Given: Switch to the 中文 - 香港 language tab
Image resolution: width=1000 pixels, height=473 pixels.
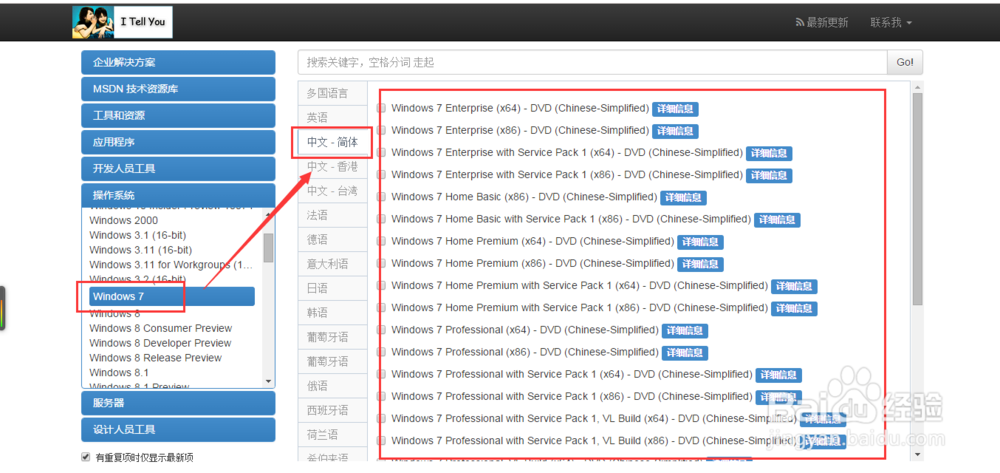Looking at the screenshot, I should click(332, 166).
